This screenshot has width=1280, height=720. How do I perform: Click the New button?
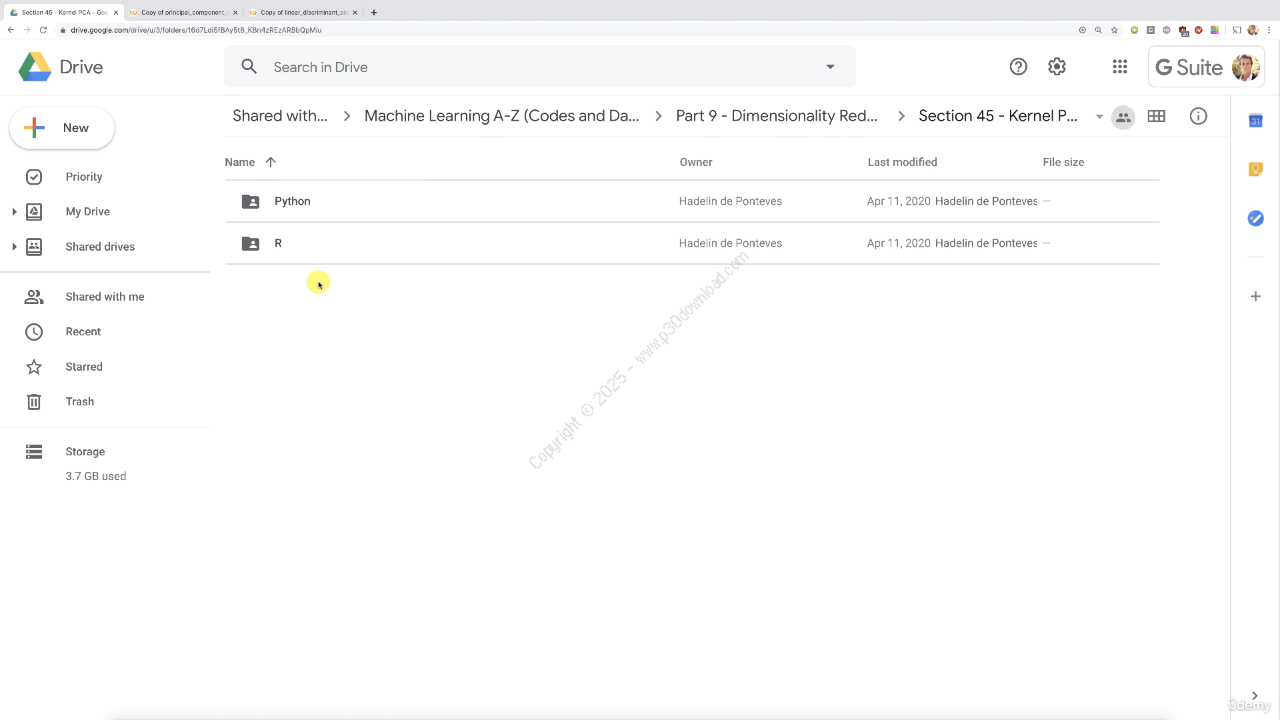pyautogui.click(x=62, y=128)
